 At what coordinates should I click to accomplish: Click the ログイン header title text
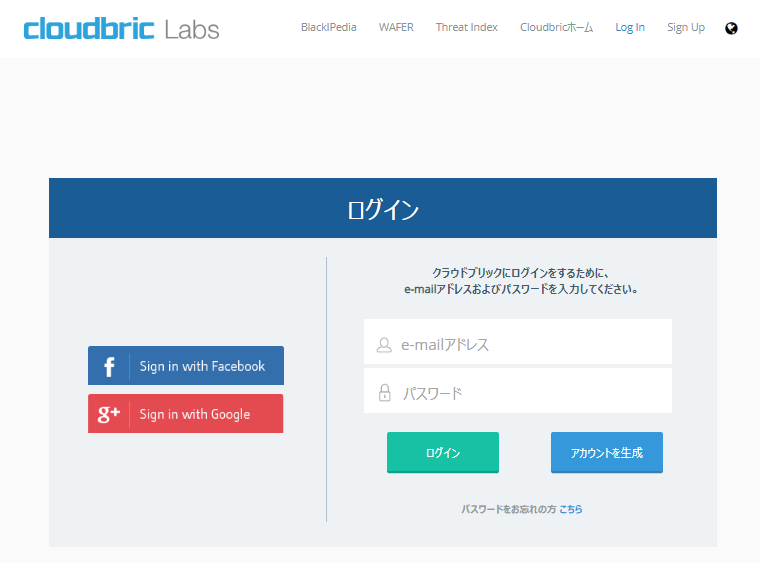coord(383,209)
